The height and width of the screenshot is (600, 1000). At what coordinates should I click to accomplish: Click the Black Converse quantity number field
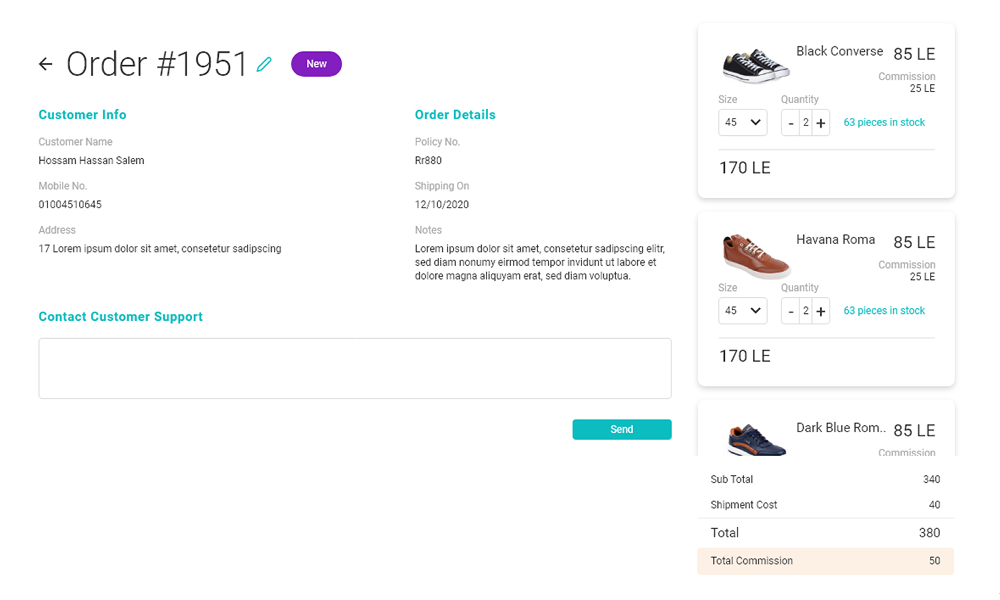805,123
